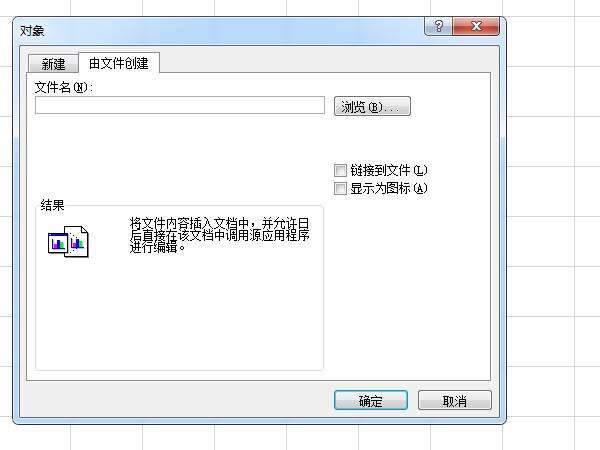Open the 浏览(B)... file browser

coord(372,106)
